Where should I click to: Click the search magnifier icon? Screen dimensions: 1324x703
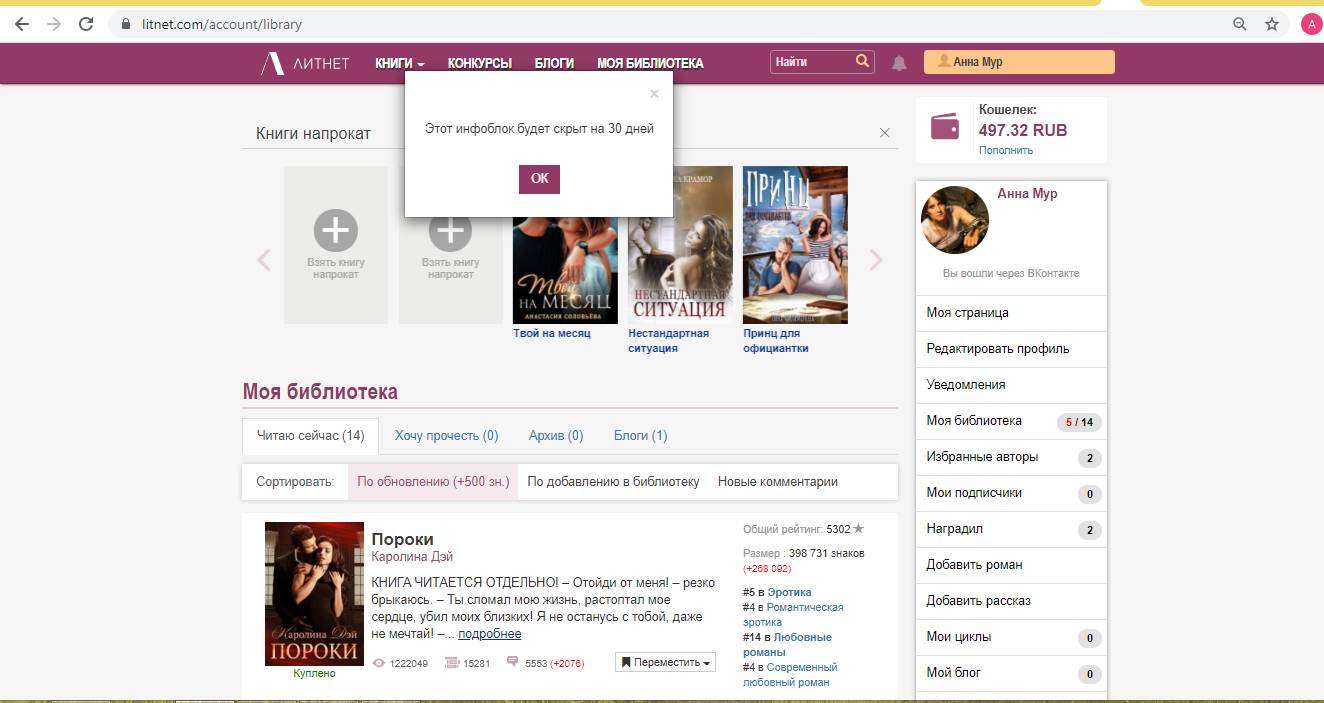pyautogui.click(x=862, y=62)
